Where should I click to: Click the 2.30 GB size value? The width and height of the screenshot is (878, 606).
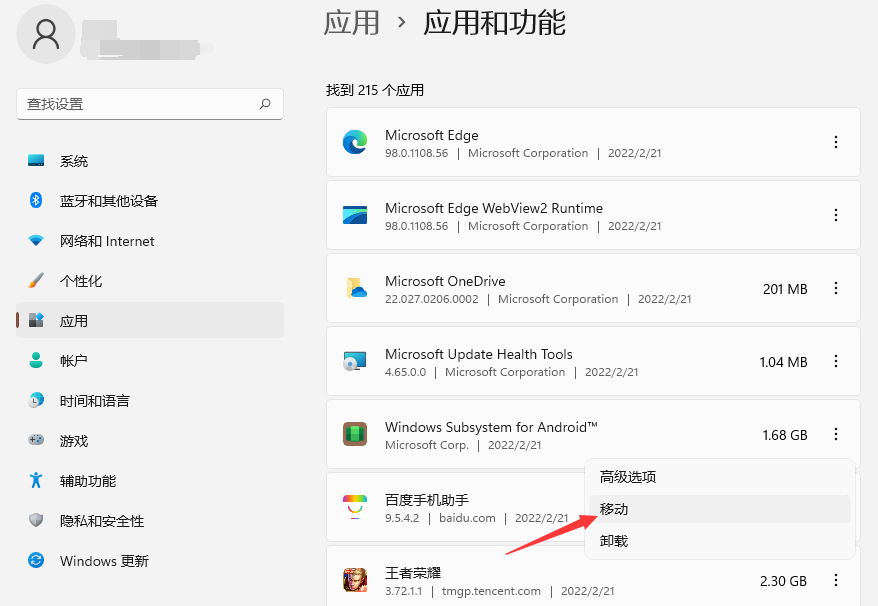point(783,581)
